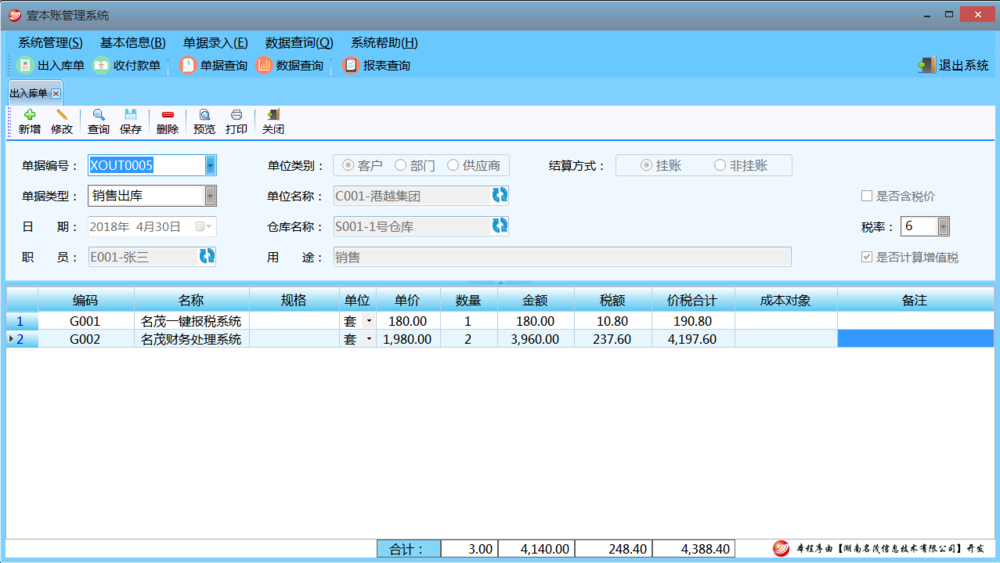
Task: Click the highlighted 备注 cell in row 2
Action: [x=915, y=339]
